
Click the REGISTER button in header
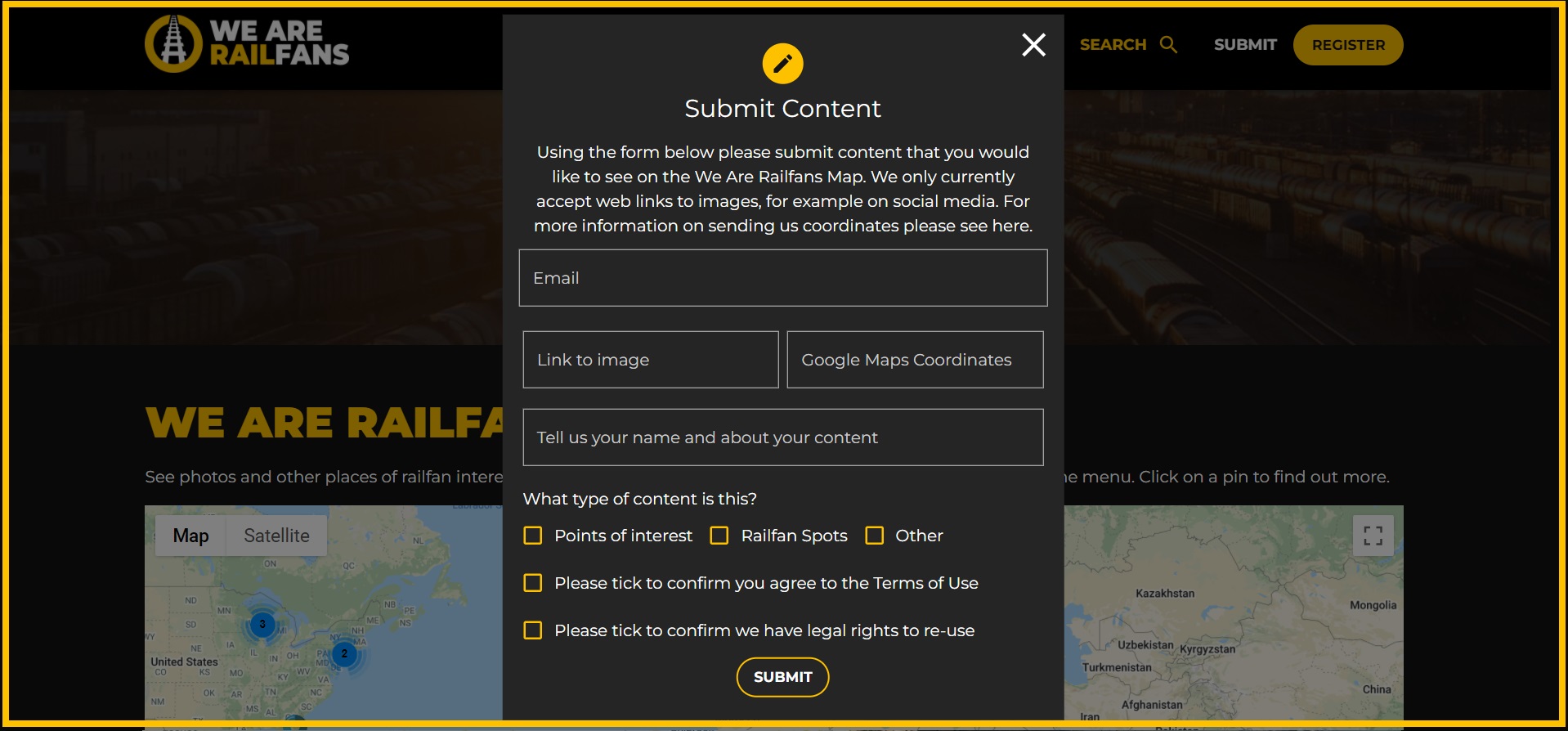coord(1348,45)
